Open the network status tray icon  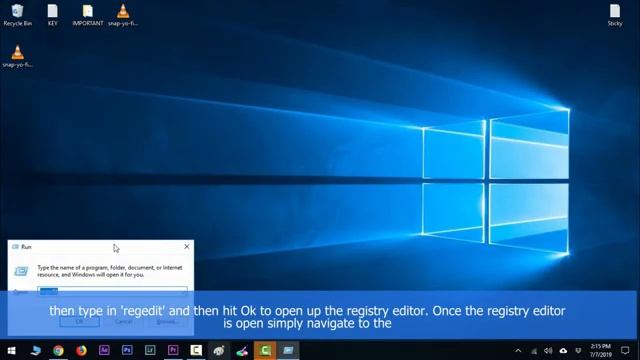tap(533, 351)
